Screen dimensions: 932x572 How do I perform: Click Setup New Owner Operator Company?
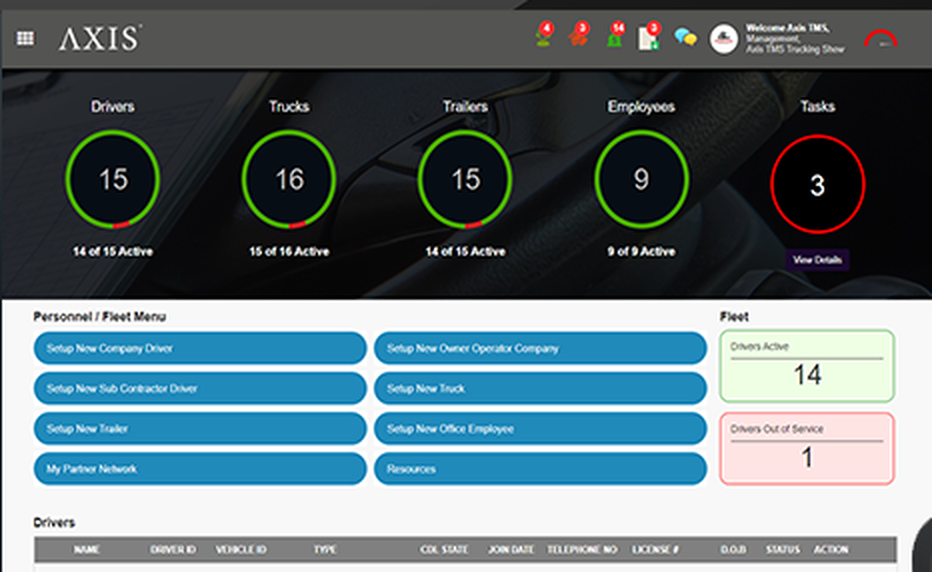540,348
